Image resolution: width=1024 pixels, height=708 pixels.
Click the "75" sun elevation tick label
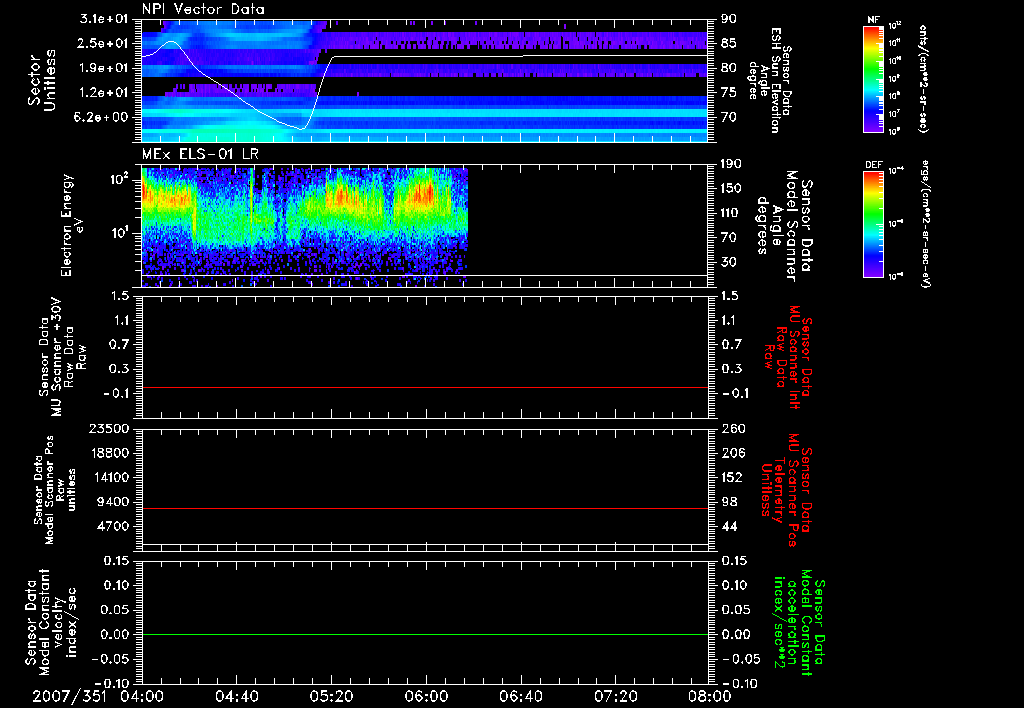(729, 93)
